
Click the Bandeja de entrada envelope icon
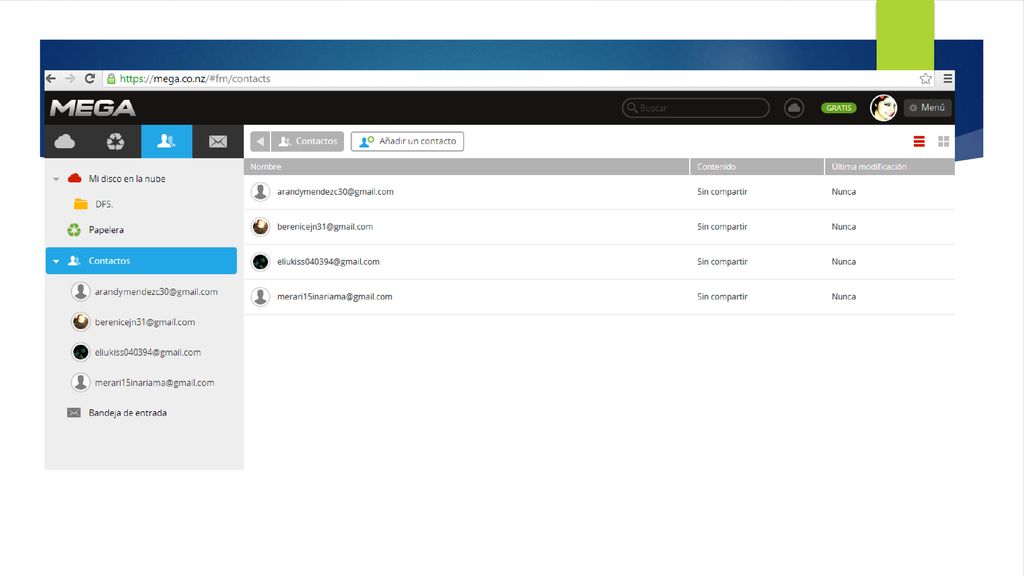(x=74, y=413)
